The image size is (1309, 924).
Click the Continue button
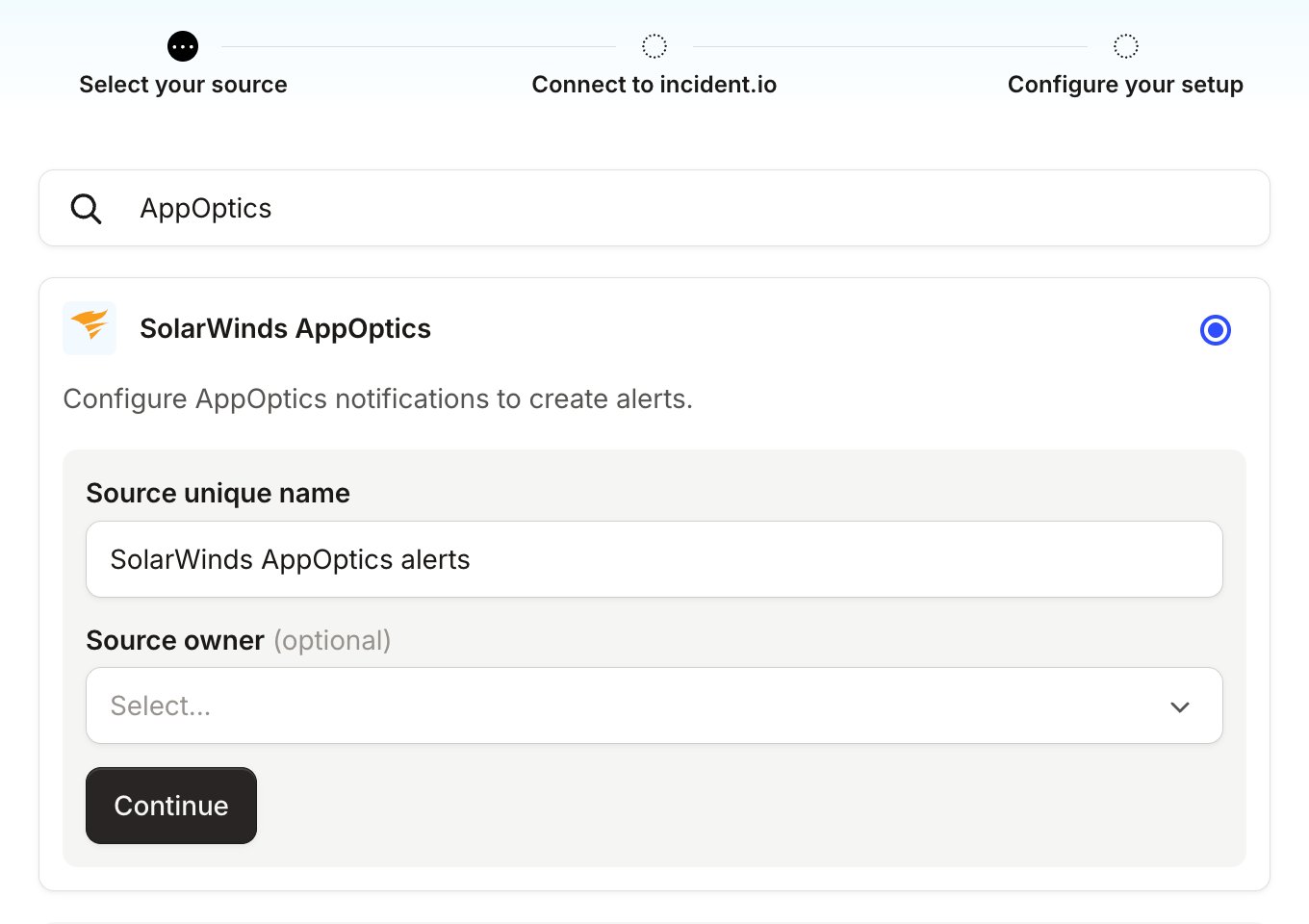click(x=171, y=806)
